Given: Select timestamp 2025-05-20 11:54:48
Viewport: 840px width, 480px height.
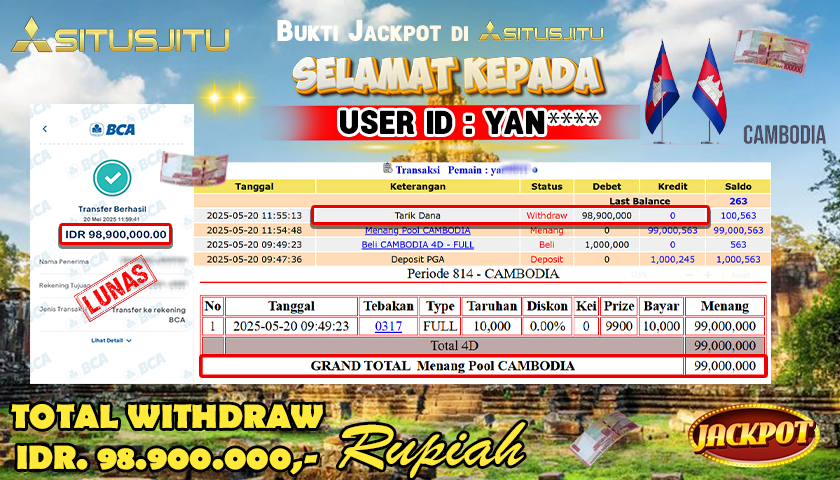Looking at the screenshot, I should 254,230.
